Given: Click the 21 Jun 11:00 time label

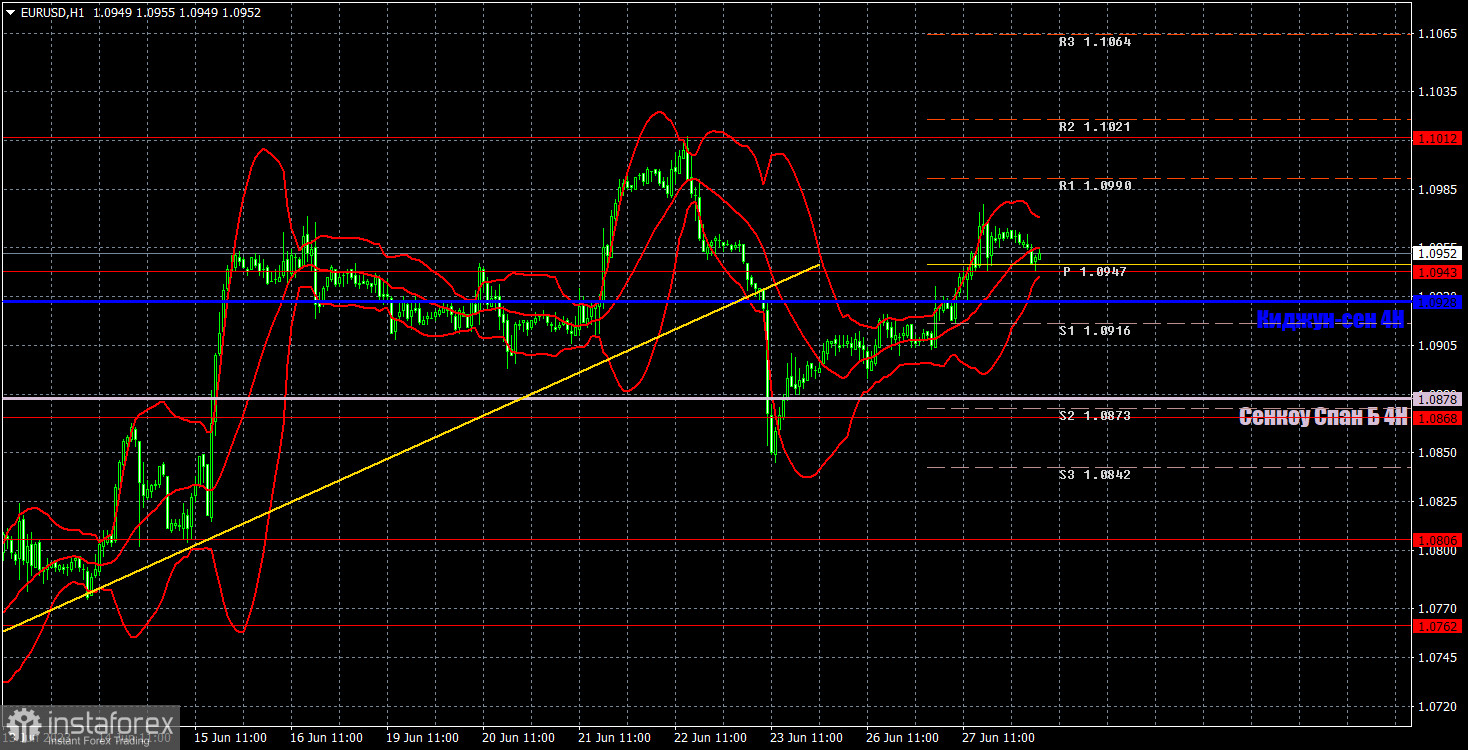Looking at the screenshot, I should [x=614, y=737].
